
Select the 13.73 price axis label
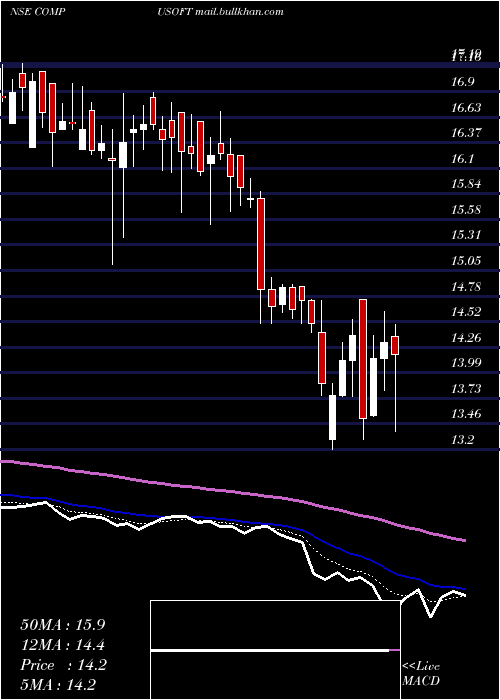[x=467, y=388]
